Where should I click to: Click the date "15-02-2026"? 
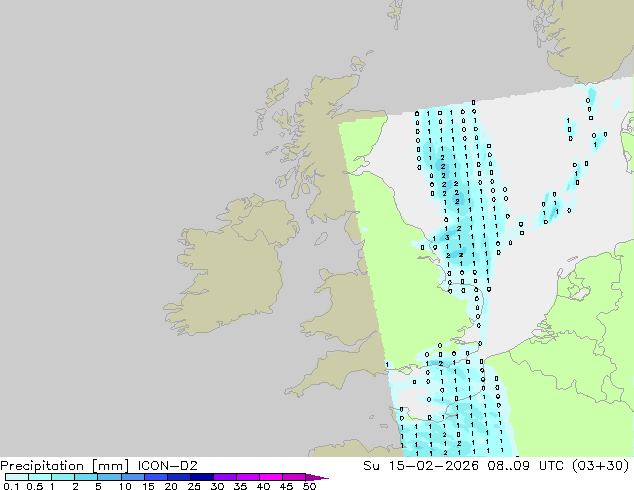click(433, 466)
